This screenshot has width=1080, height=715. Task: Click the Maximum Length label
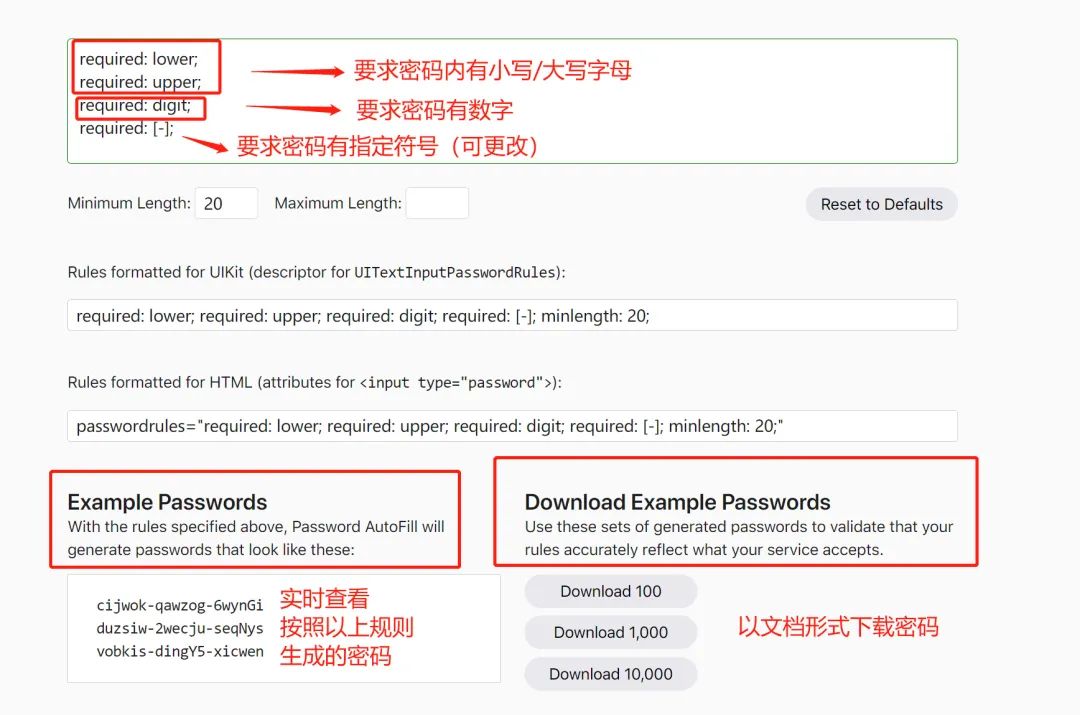338,203
